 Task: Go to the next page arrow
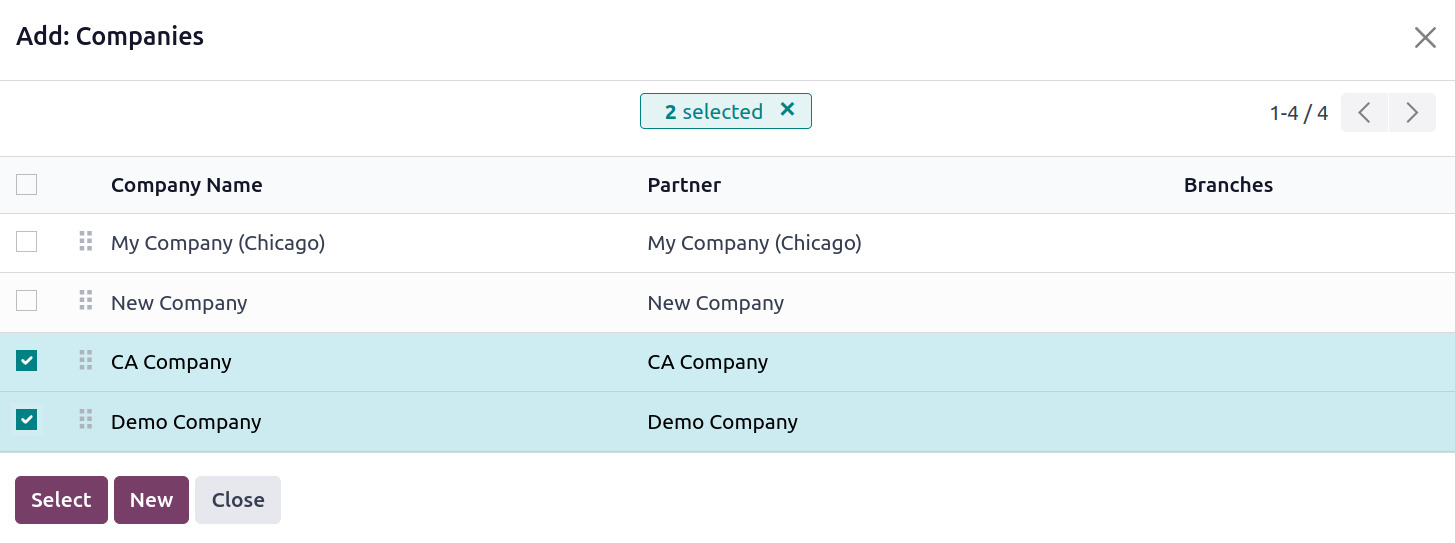1412,113
